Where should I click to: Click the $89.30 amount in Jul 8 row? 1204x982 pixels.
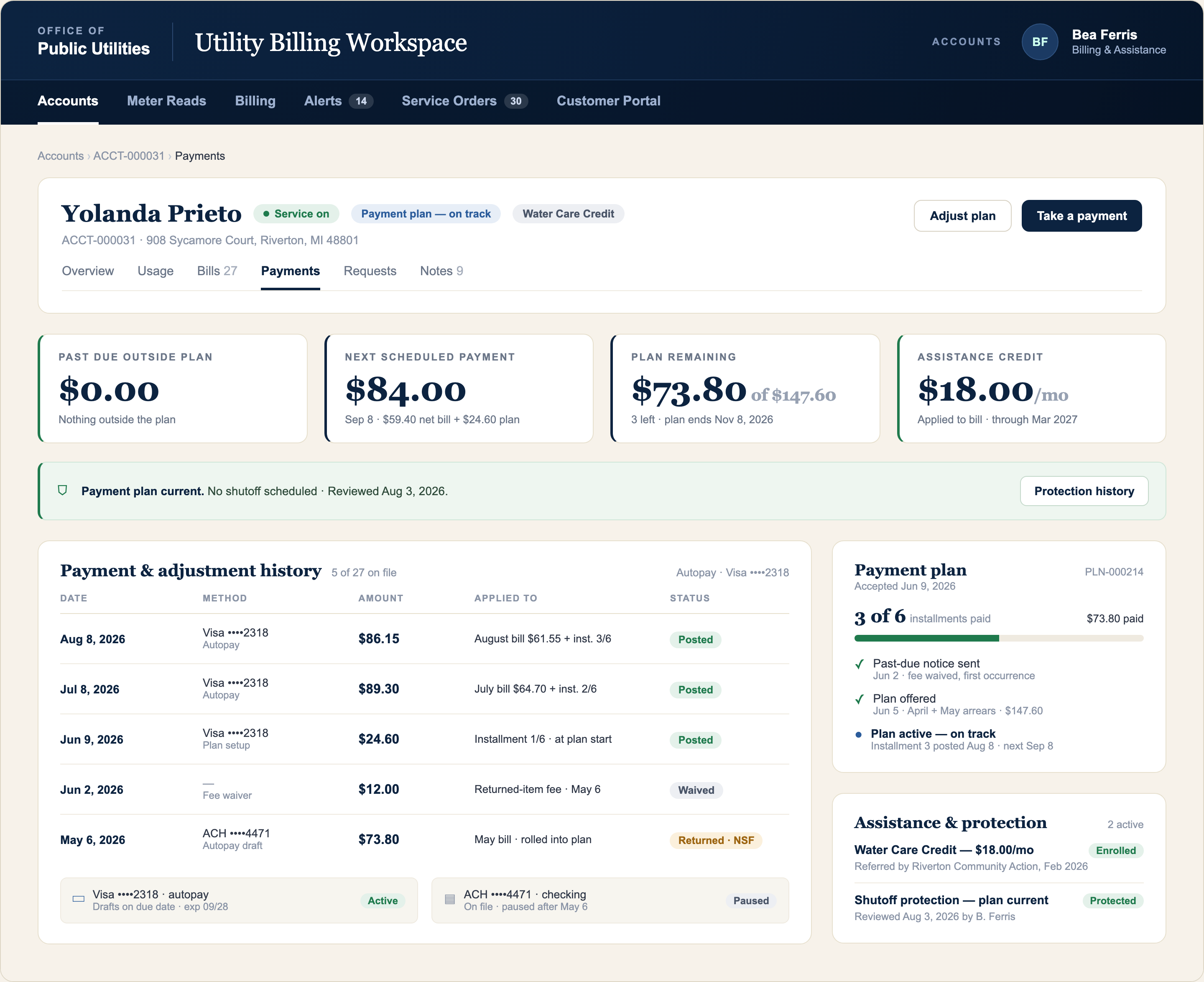pos(379,689)
